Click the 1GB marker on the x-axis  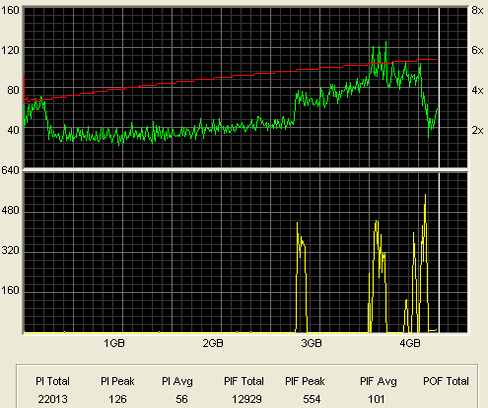[x=114, y=343]
